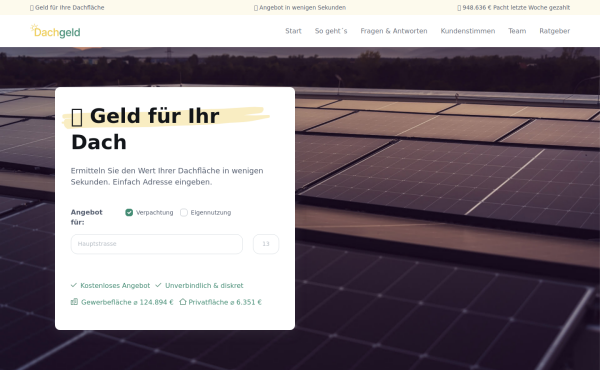Focus the Hauptstrasse street input field
This screenshot has height=375, width=600.
(157, 244)
